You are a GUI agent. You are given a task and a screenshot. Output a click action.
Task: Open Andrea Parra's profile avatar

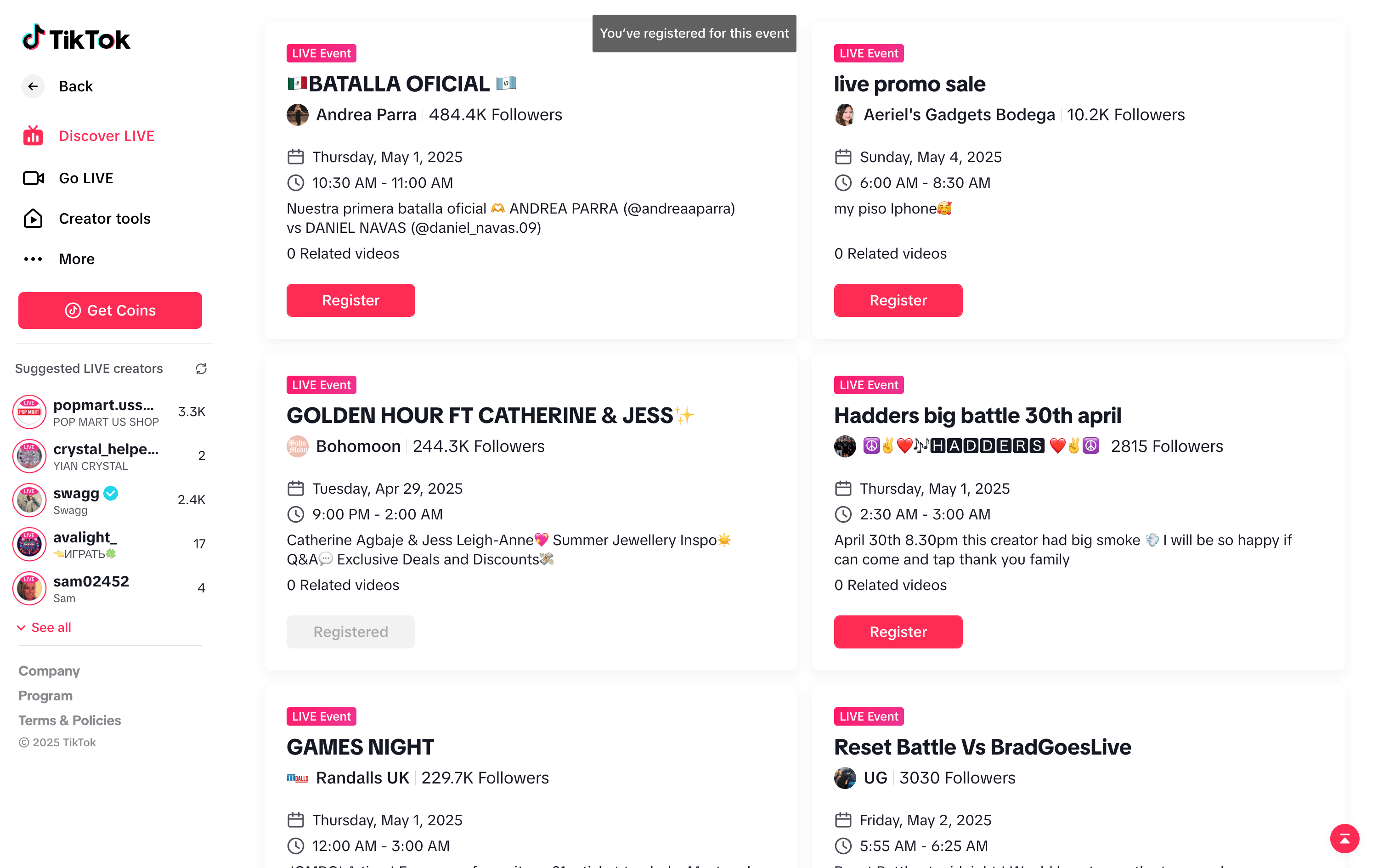point(297,115)
